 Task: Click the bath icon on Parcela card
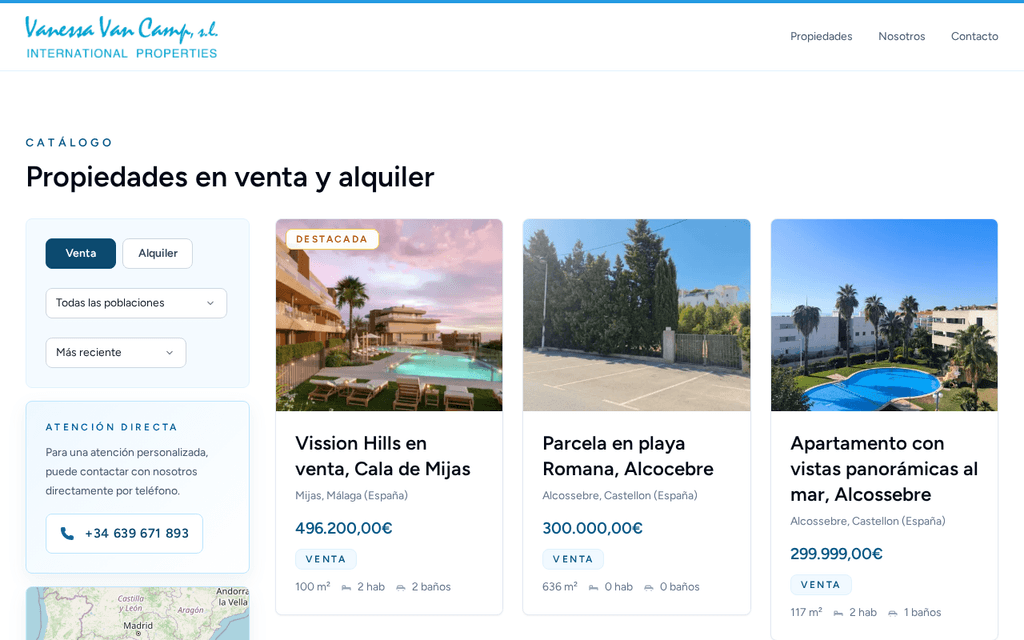click(x=648, y=588)
